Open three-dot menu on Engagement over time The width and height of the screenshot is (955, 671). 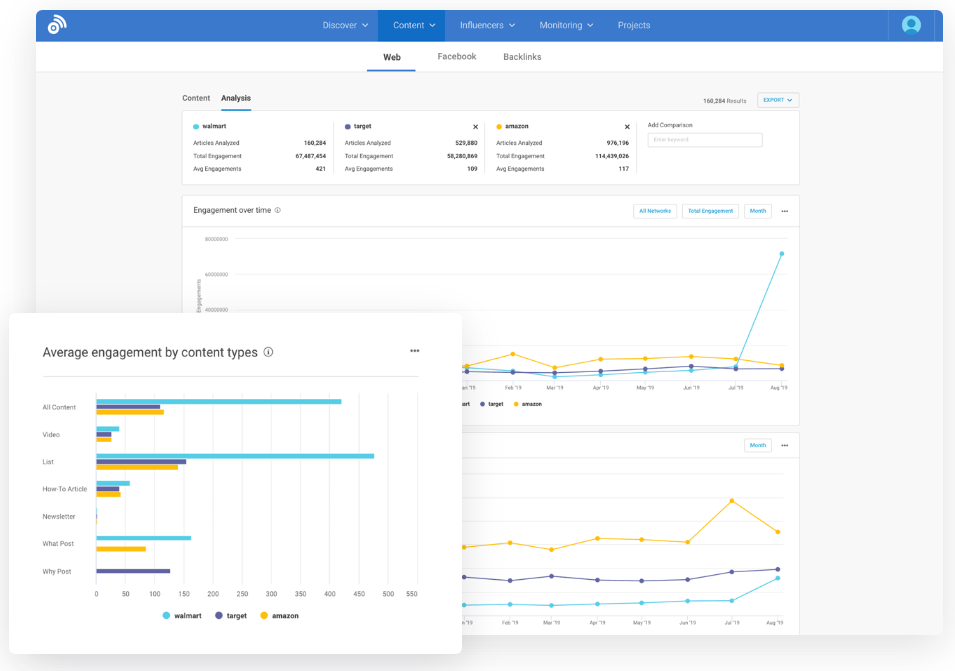click(785, 211)
